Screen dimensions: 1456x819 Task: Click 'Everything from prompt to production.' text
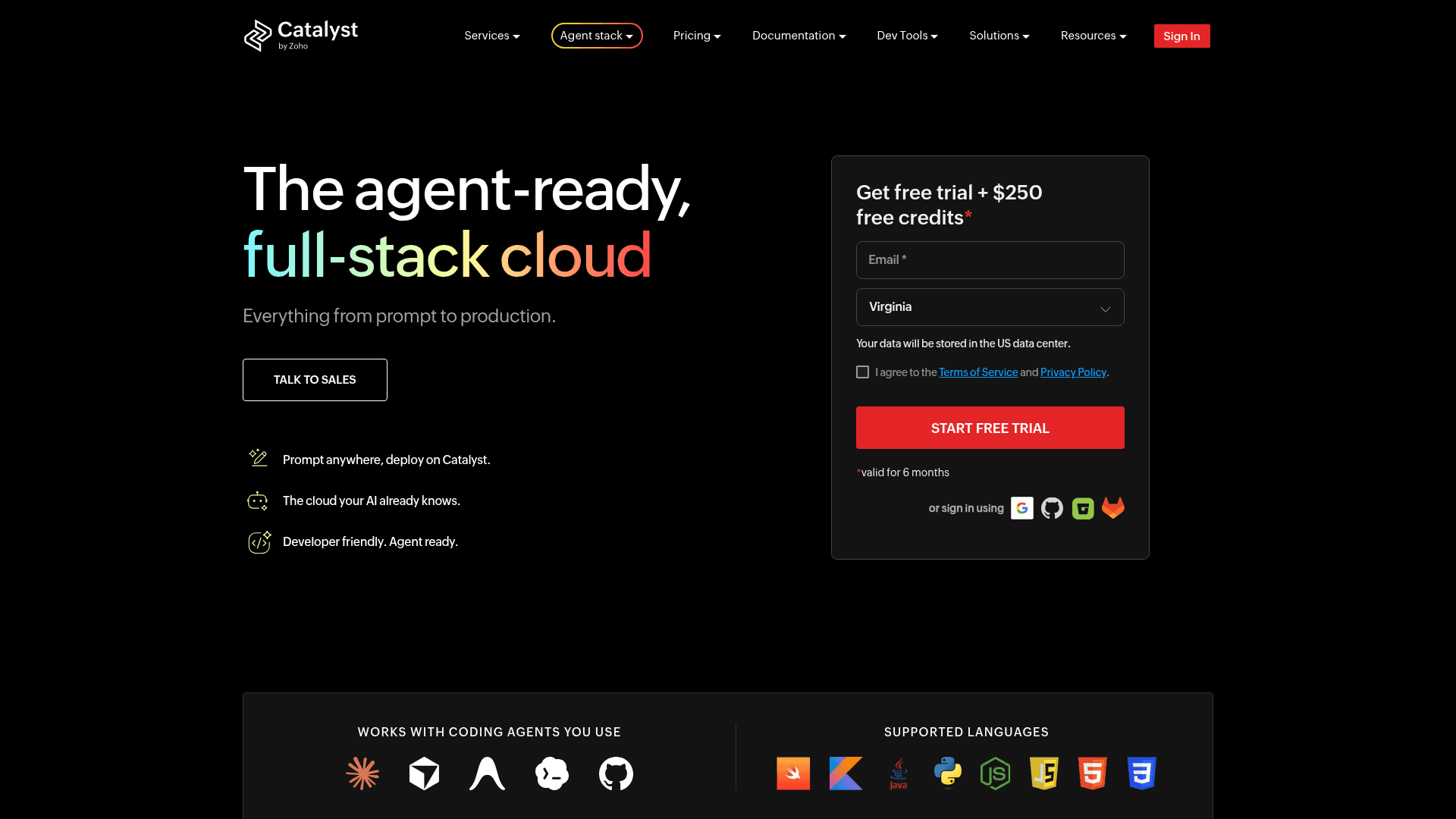click(399, 316)
